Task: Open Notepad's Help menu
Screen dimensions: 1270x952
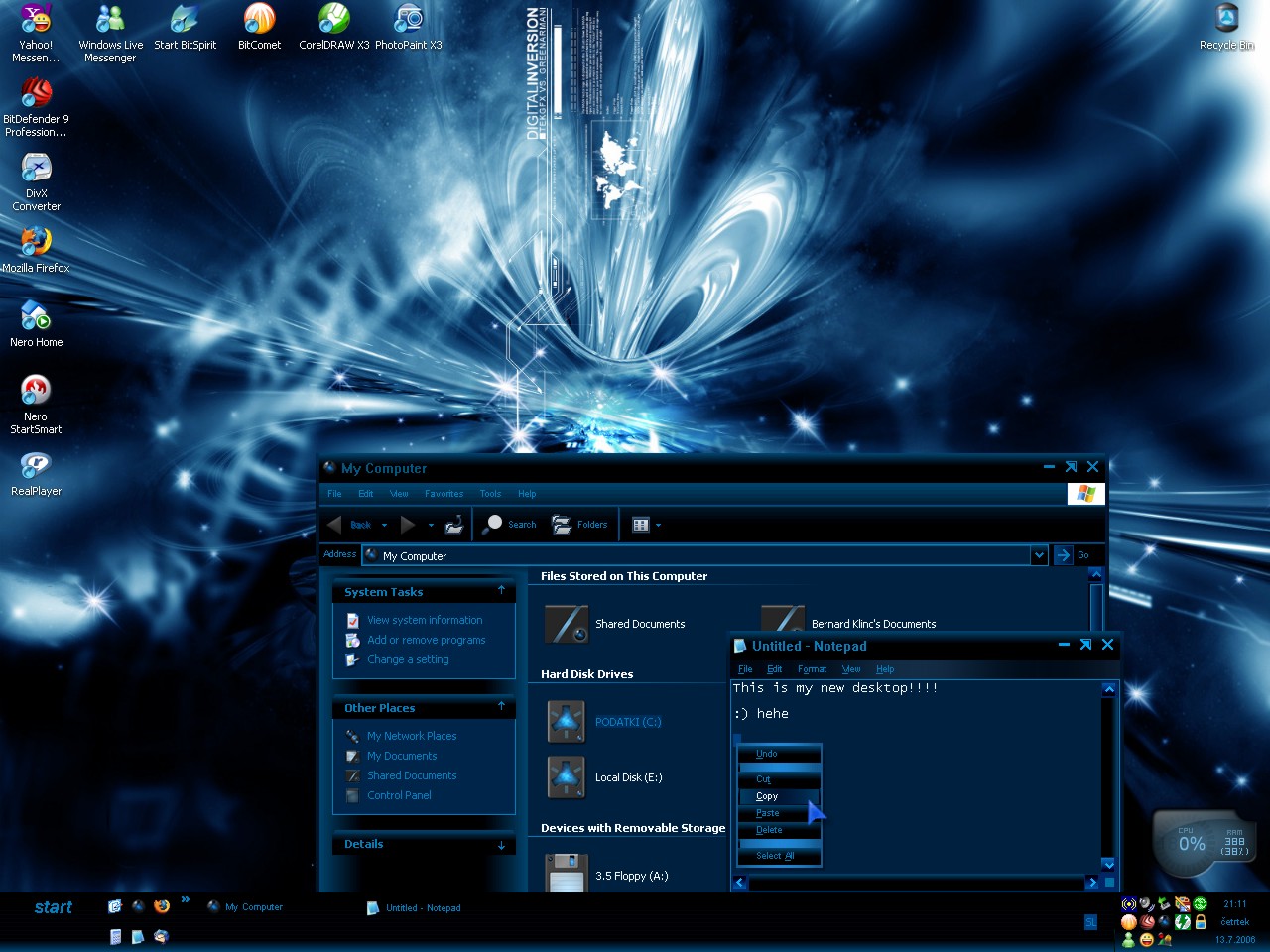Action: pyautogui.click(x=885, y=669)
